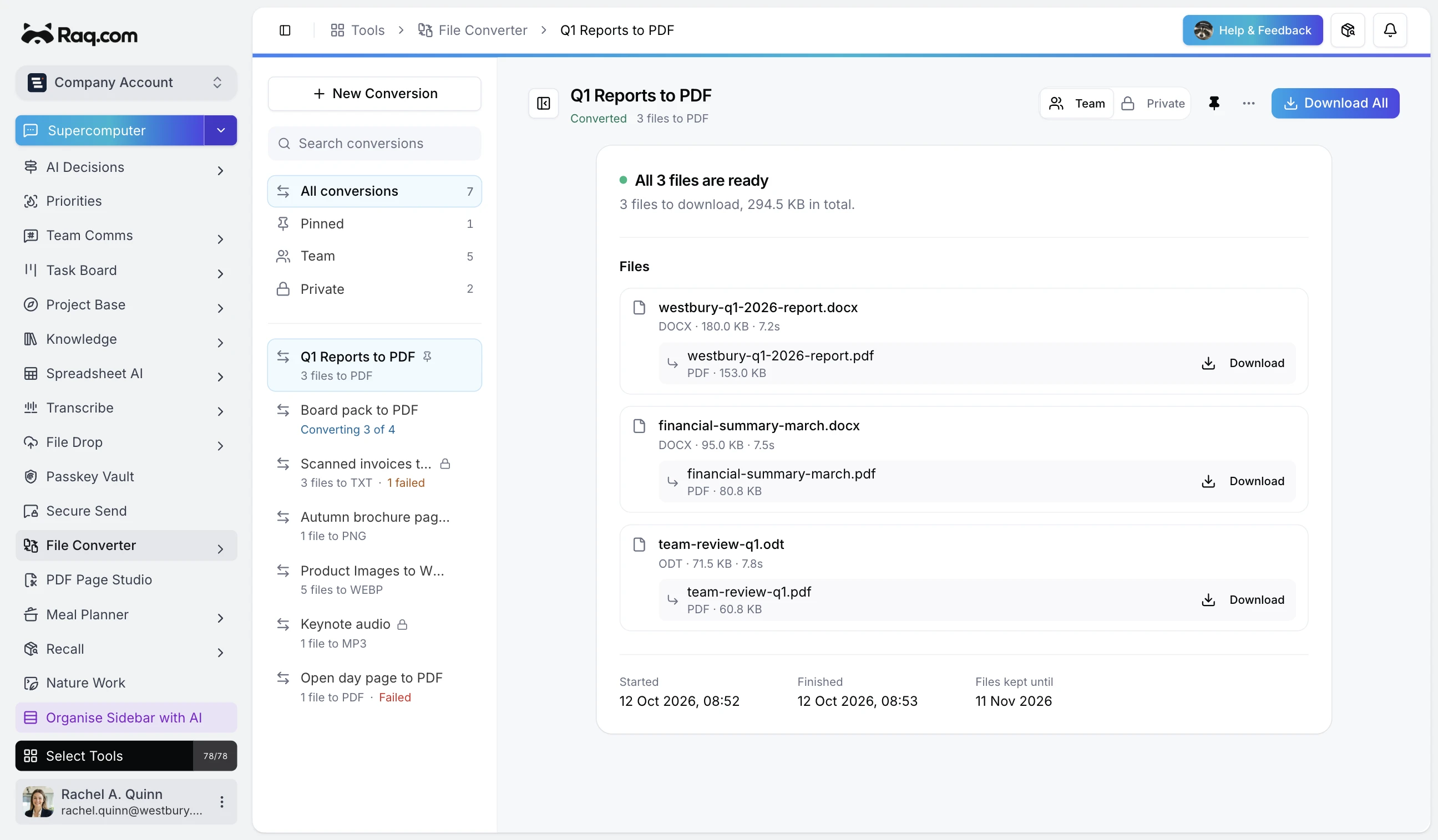Click the Download All button
Image resolution: width=1438 pixels, height=840 pixels.
pyautogui.click(x=1335, y=103)
